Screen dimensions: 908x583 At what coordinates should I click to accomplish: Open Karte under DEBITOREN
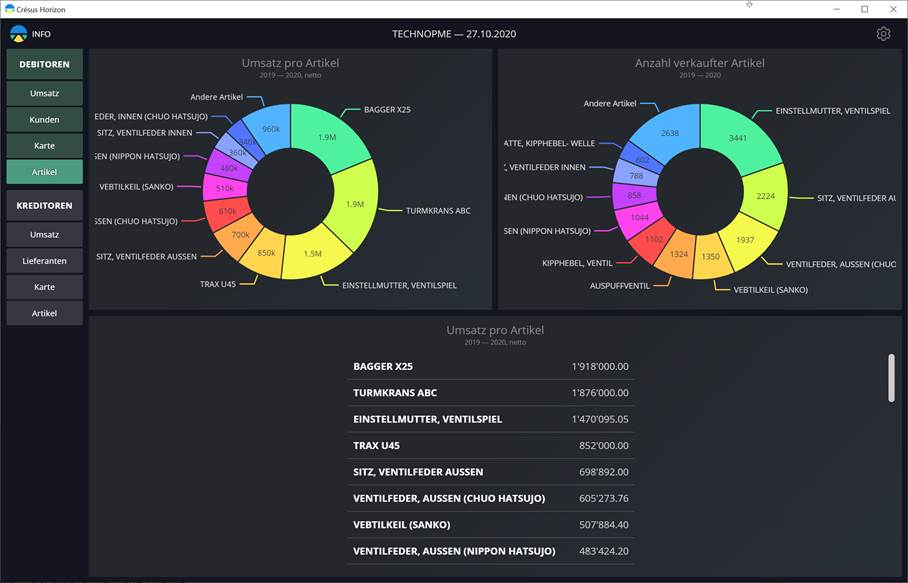(45, 145)
